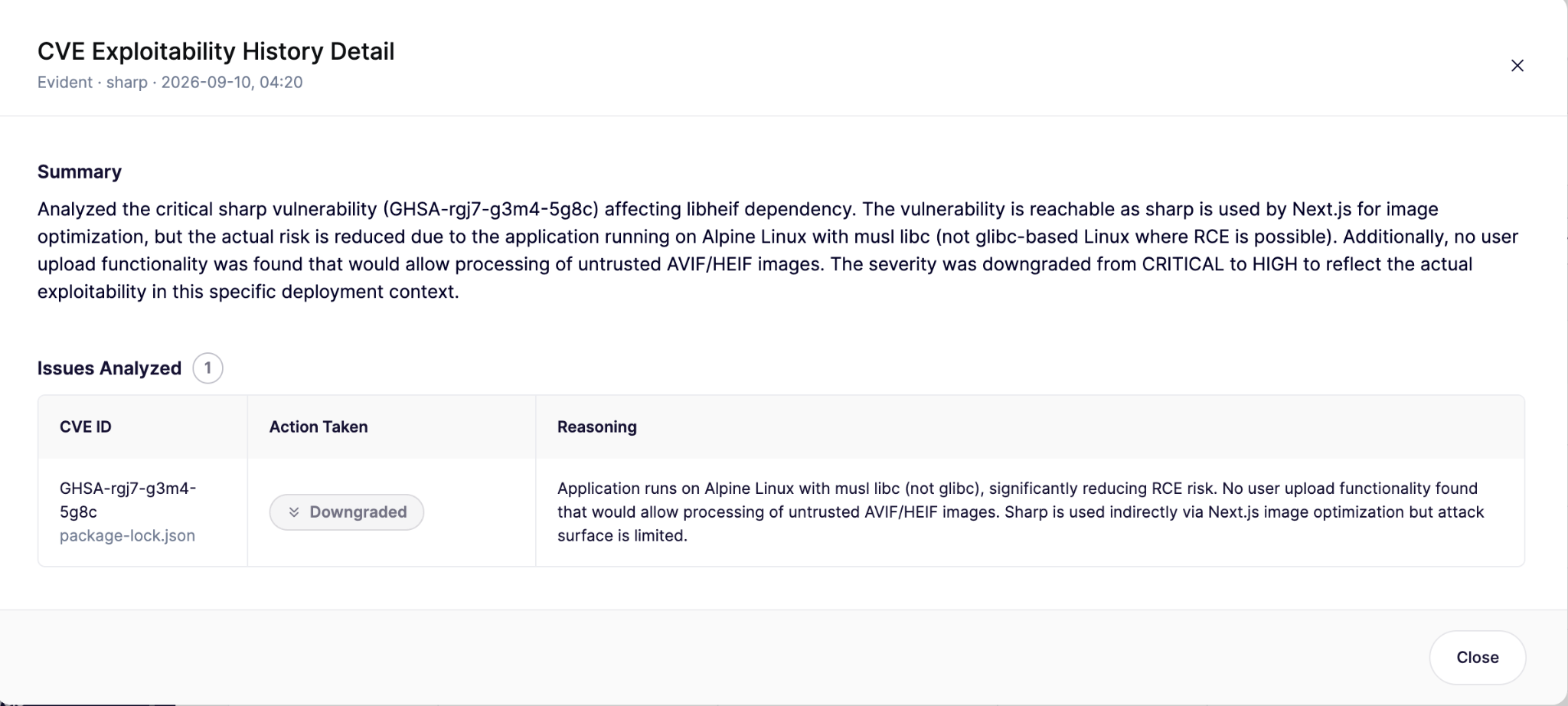Click the Summary heading

tap(80, 172)
